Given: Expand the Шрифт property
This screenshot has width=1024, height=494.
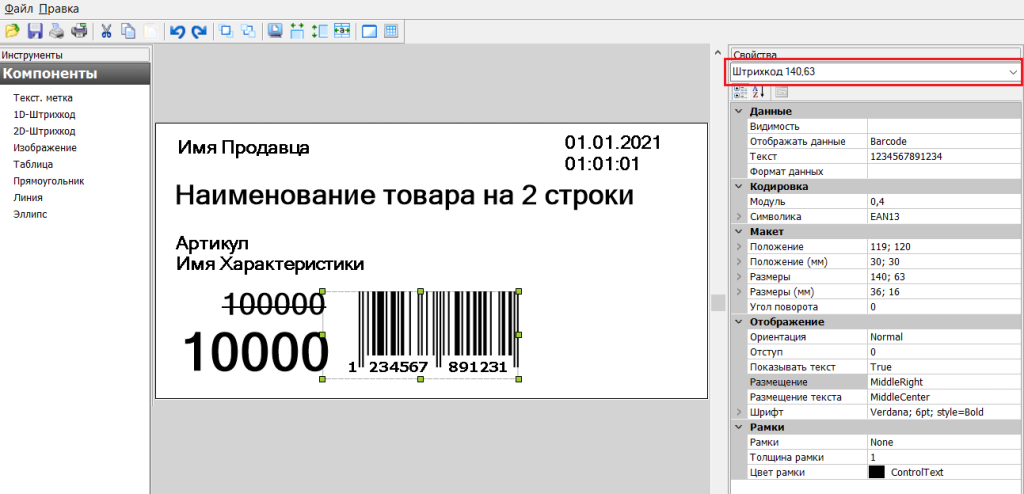Looking at the screenshot, I should pyautogui.click(x=739, y=412).
